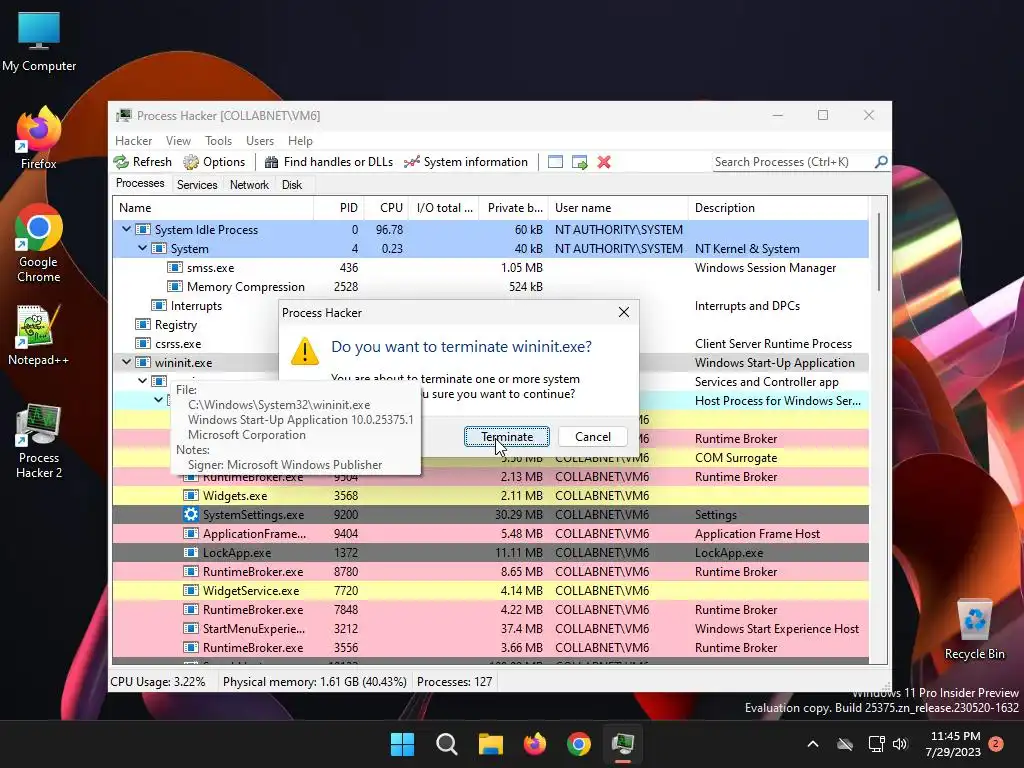
Task: Open the View menu
Action: pyautogui.click(x=178, y=140)
